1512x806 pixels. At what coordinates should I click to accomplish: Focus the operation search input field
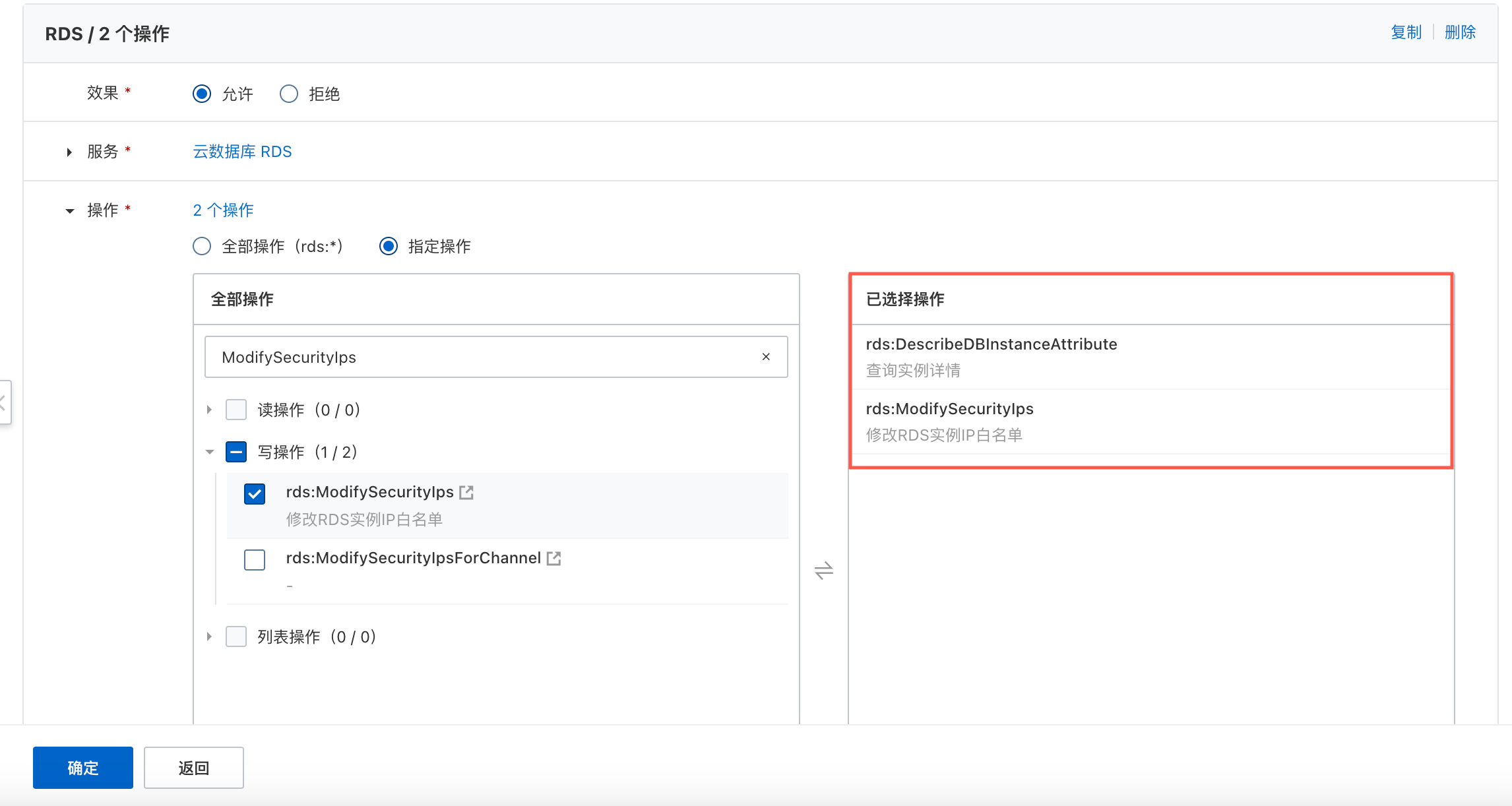(496, 357)
